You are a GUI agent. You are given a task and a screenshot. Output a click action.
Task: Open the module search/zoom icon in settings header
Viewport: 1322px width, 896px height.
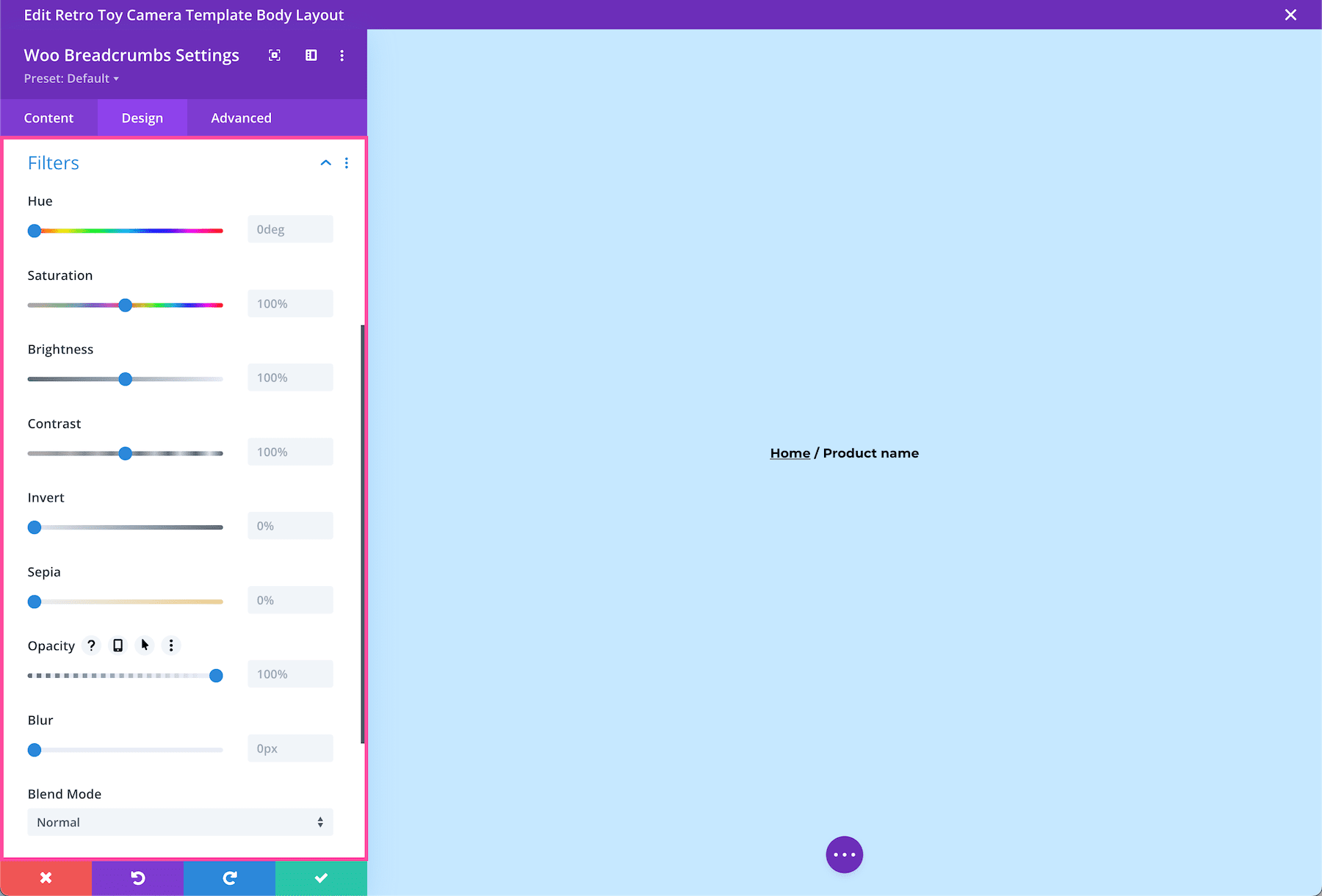point(275,55)
